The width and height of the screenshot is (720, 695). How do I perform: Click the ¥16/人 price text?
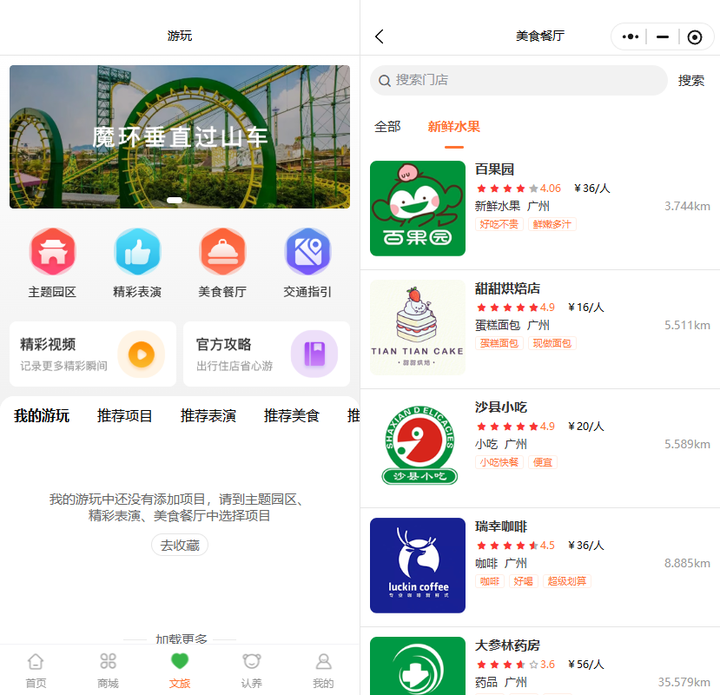[x=586, y=307]
